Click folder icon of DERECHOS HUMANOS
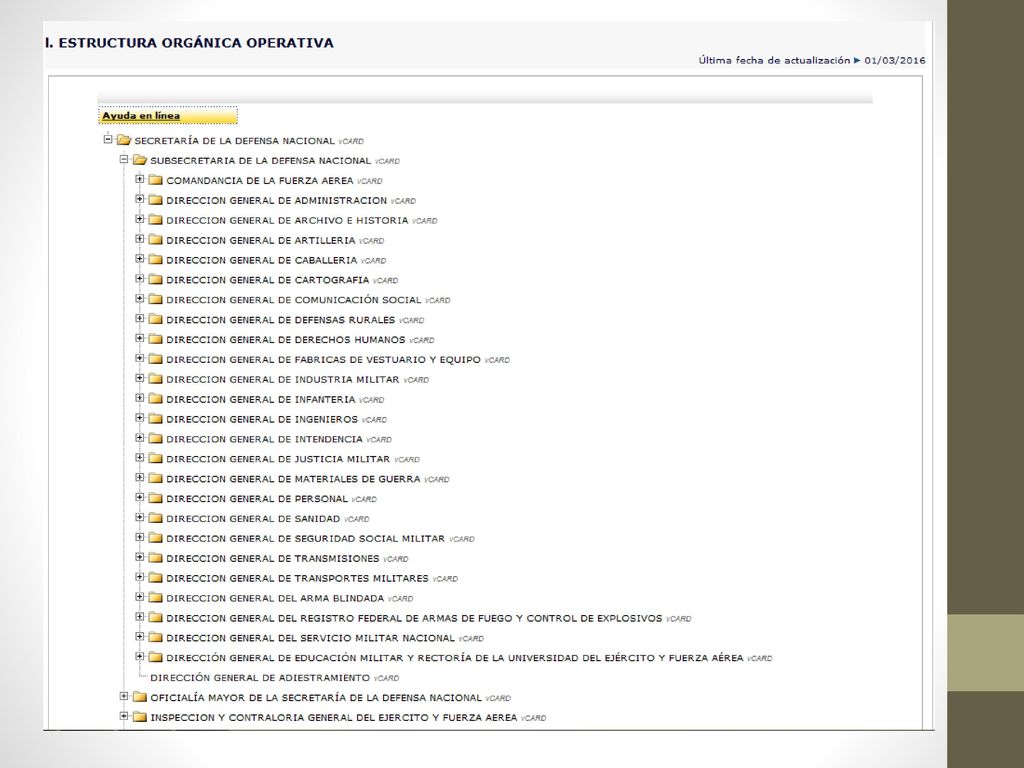 [155, 338]
